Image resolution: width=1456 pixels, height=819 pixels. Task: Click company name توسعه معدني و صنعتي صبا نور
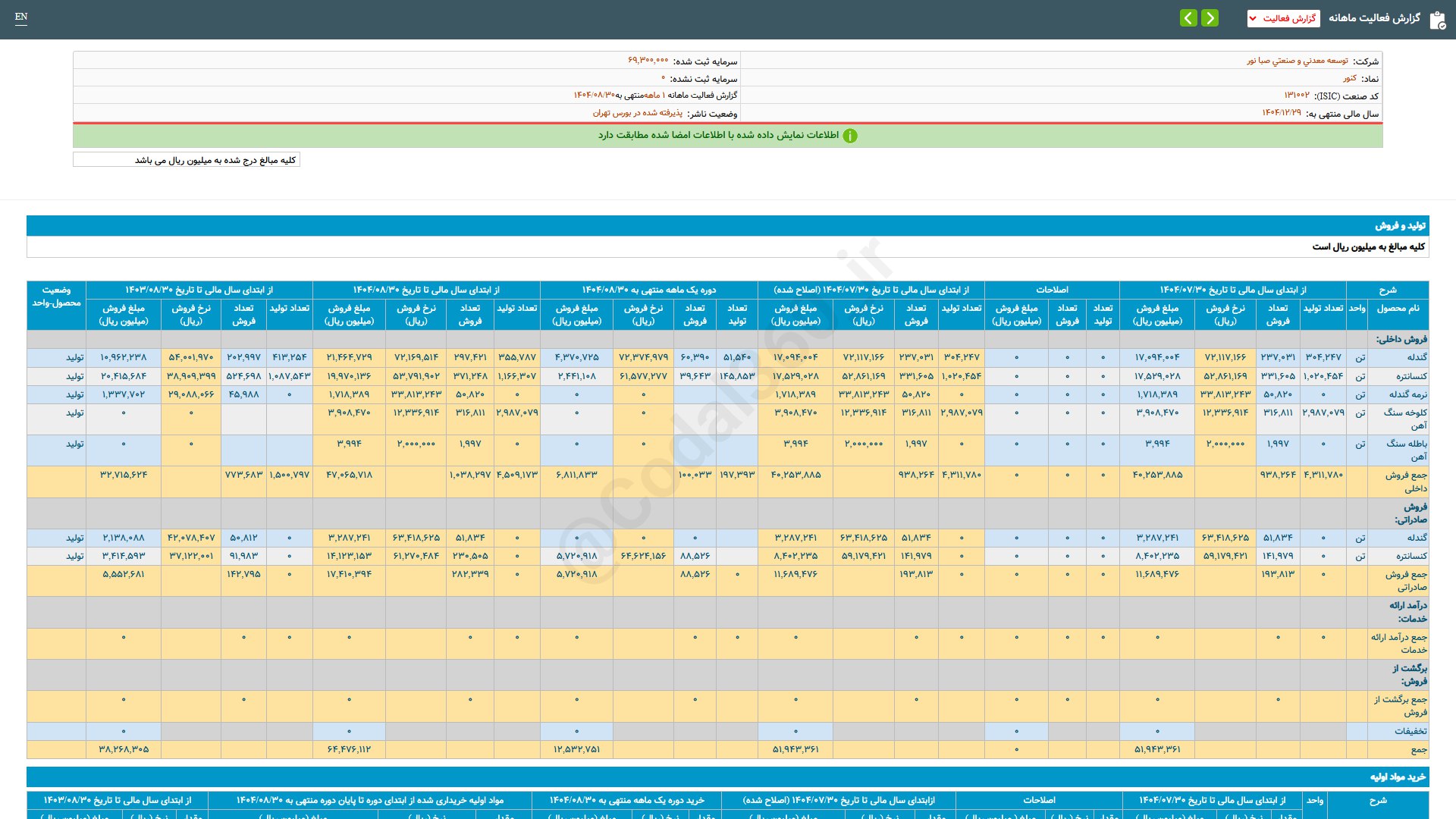(x=1298, y=61)
